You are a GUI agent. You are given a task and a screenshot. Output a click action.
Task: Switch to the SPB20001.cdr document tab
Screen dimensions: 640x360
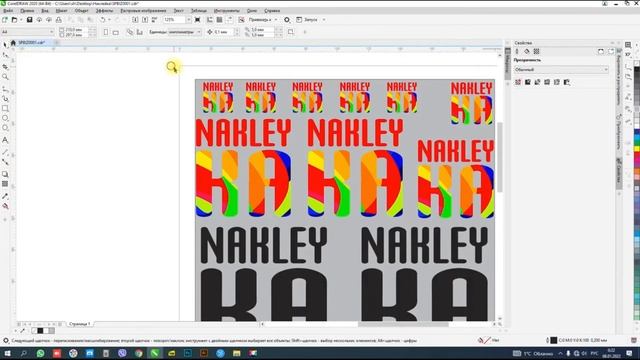pos(31,42)
